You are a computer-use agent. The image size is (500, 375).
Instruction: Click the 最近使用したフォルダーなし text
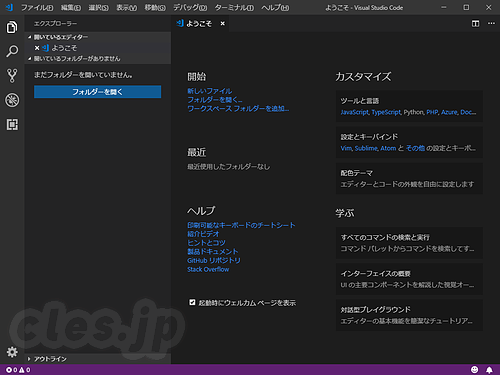pos(229,167)
